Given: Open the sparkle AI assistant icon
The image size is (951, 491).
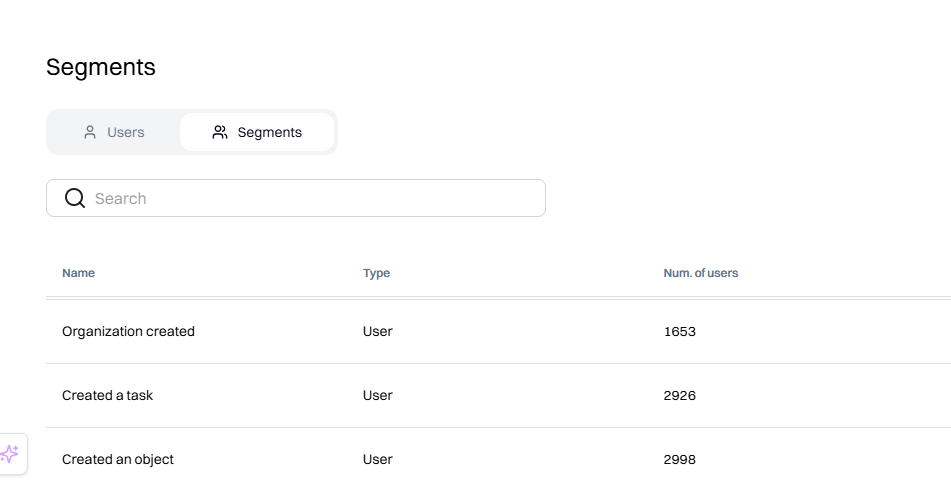Looking at the screenshot, I should (10, 454).
